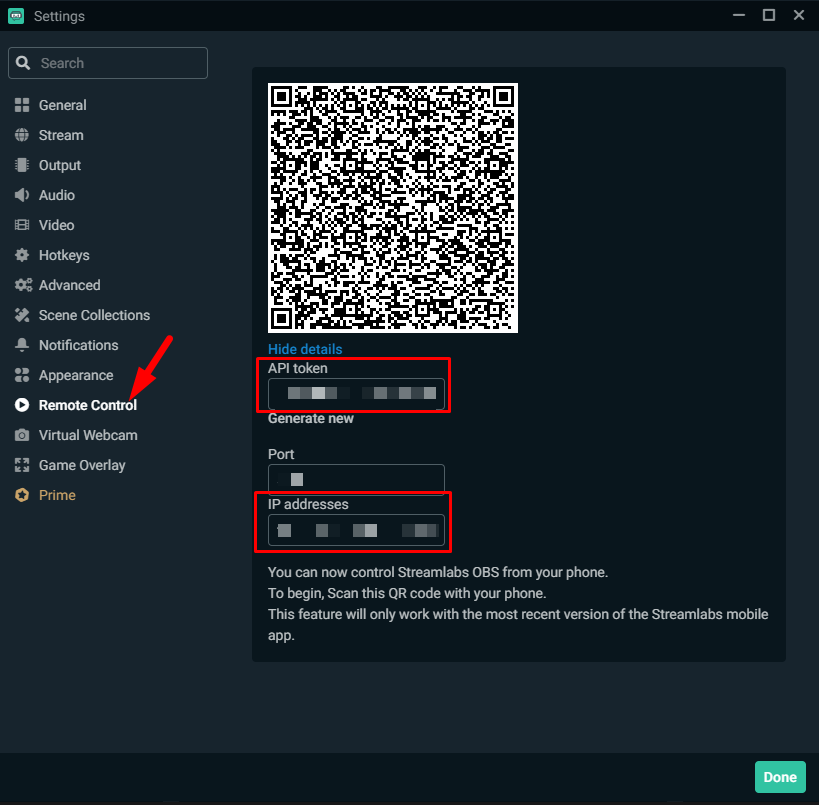Click the Advanced gears icon
Screen dimensions: 819x805
[x=23, y=285]
